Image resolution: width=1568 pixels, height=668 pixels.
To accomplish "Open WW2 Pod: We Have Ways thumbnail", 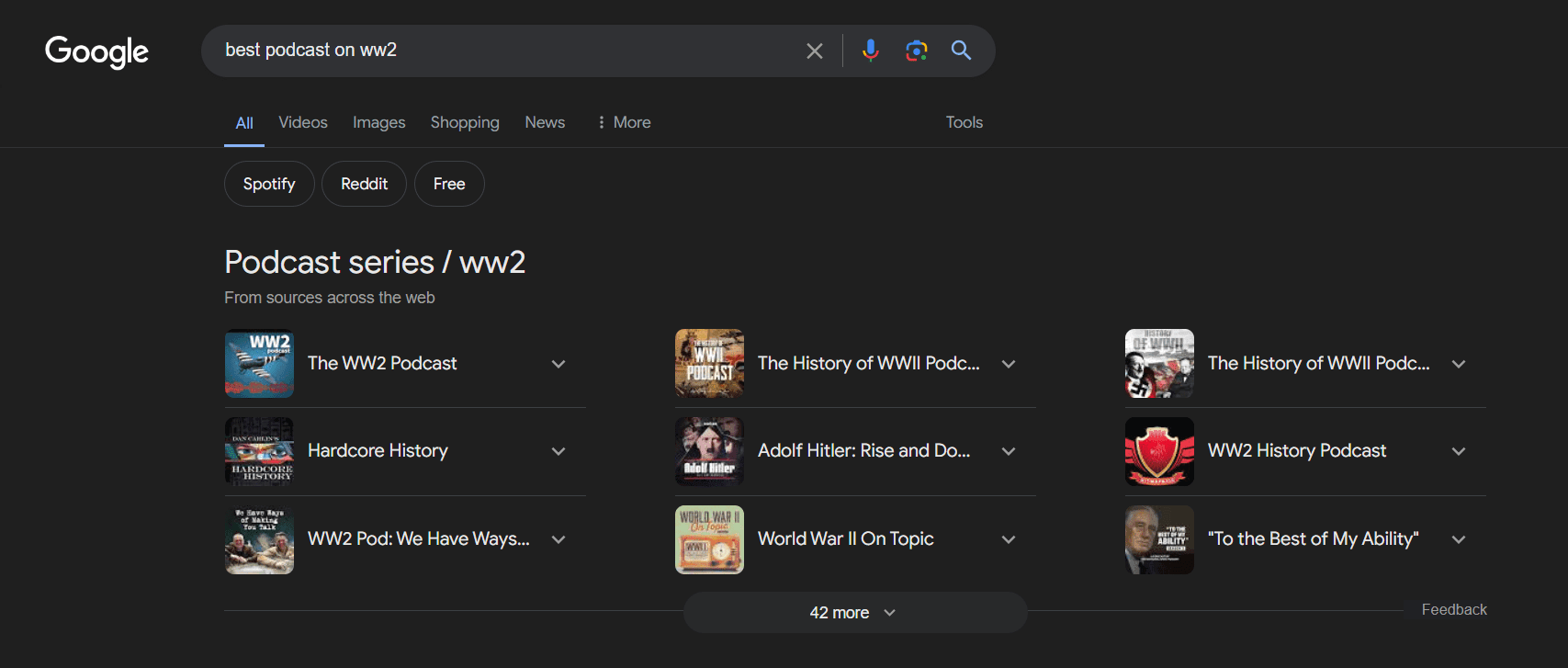I will pos(259,539).
